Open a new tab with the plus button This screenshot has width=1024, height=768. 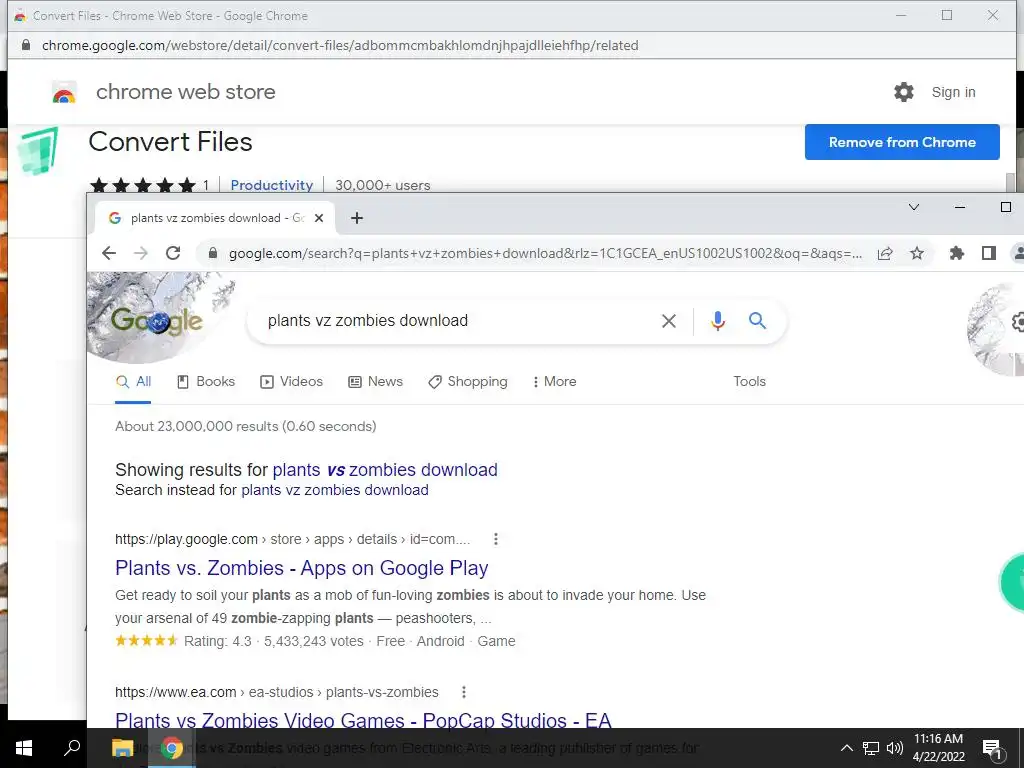pyautogui.click(x=357, y=218)
